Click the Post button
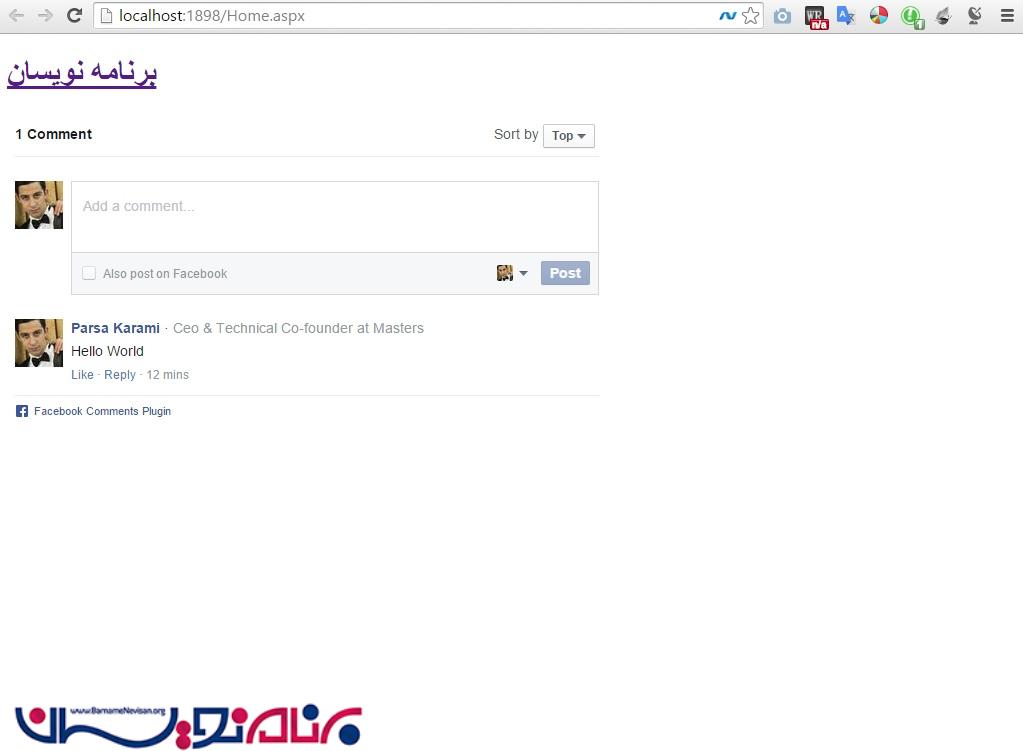1023x751 pixels. [565, 273]
